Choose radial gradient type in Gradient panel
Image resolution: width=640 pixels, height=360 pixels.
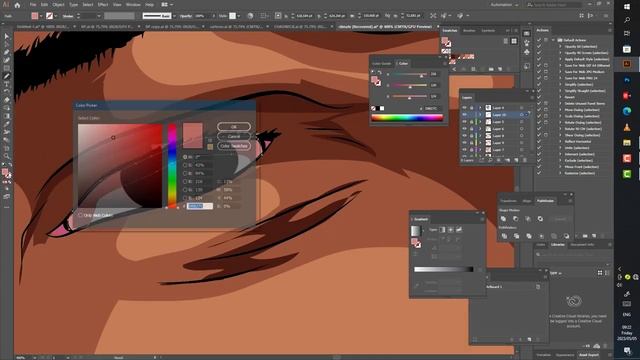pyautogui.click(x=451, y=230)
